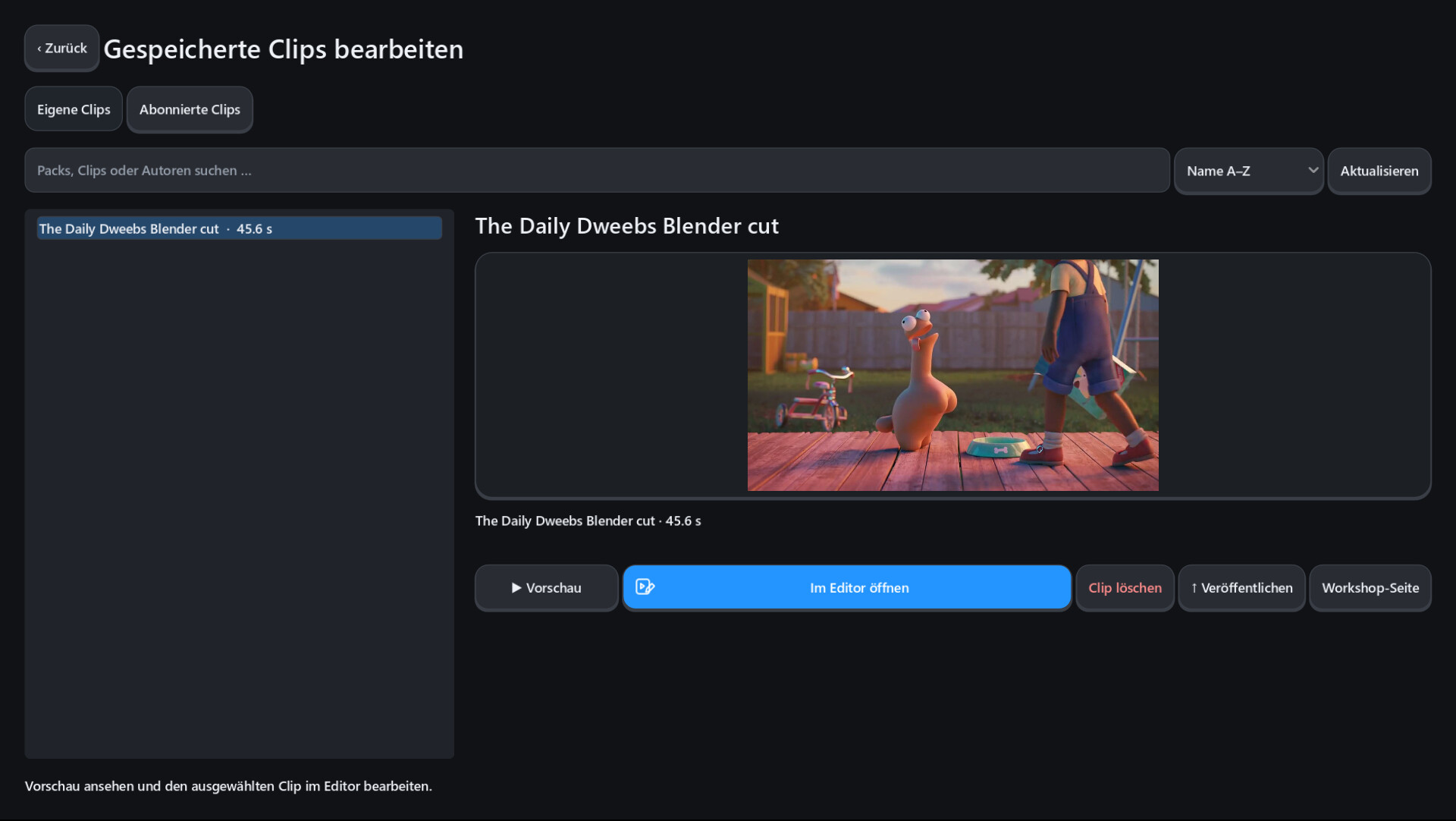Switch to the Eigene Clips tab
The image size is (1456, 821).
pyautogui.click(x=74, y=109)
